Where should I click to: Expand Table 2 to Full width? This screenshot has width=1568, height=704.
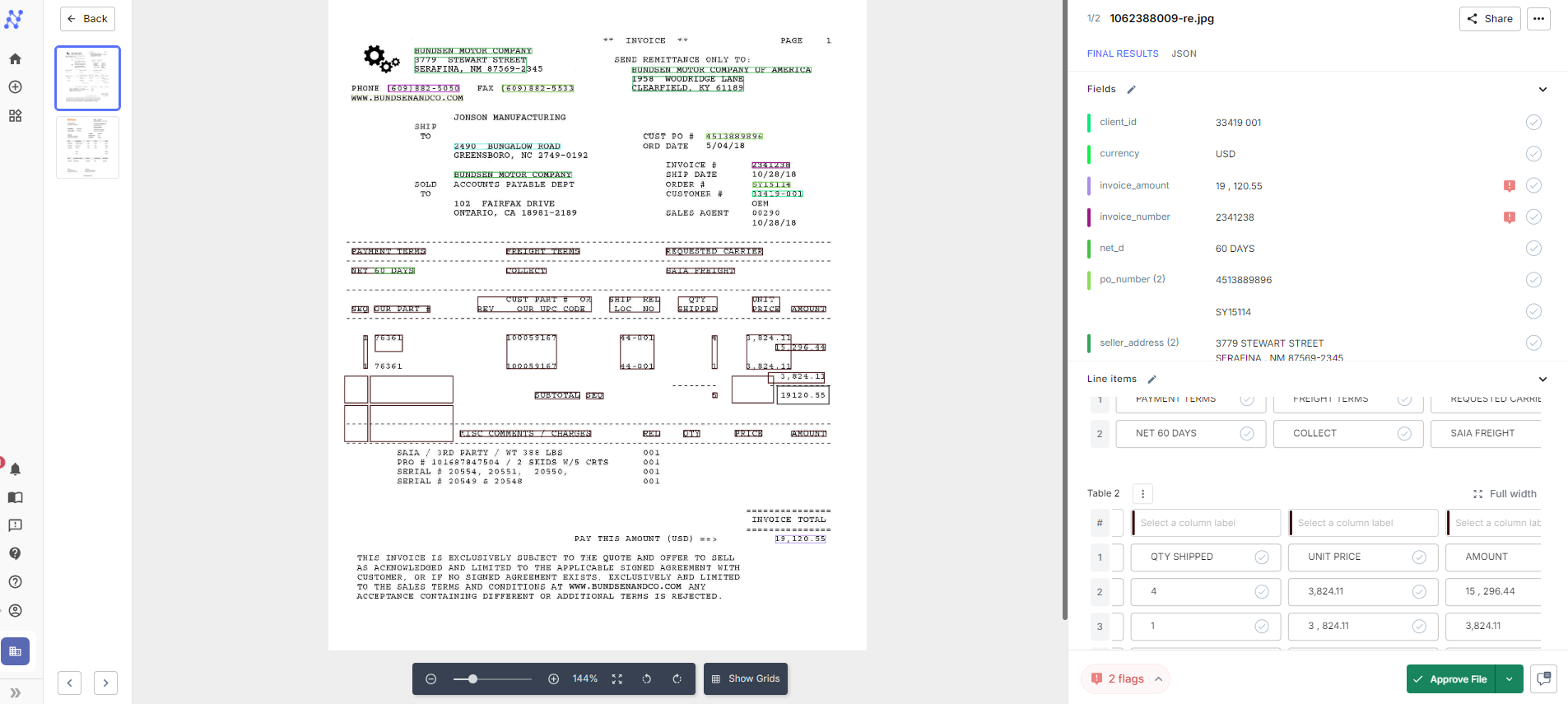coord(1505,494)
